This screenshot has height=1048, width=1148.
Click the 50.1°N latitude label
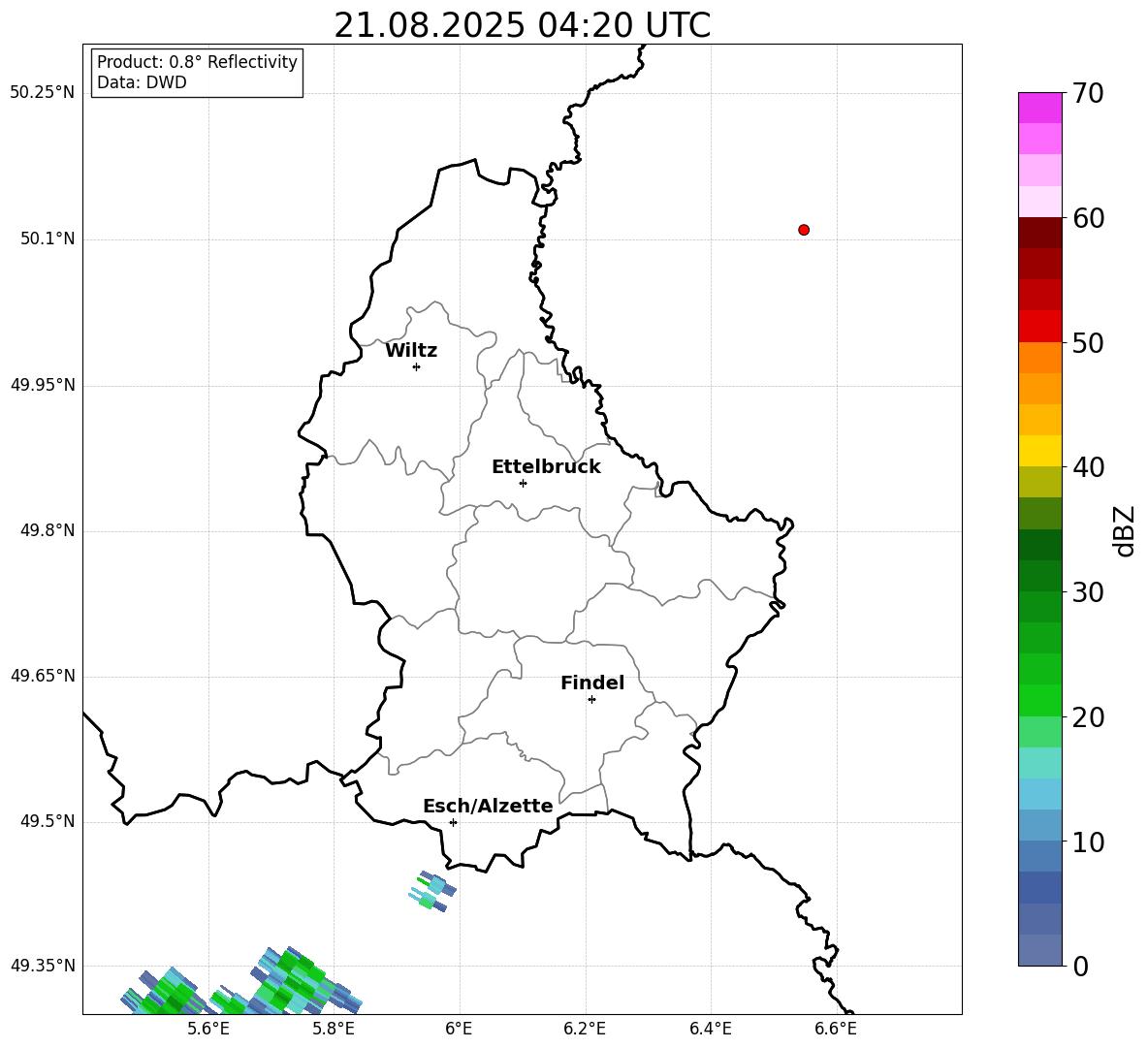(48, 238)
